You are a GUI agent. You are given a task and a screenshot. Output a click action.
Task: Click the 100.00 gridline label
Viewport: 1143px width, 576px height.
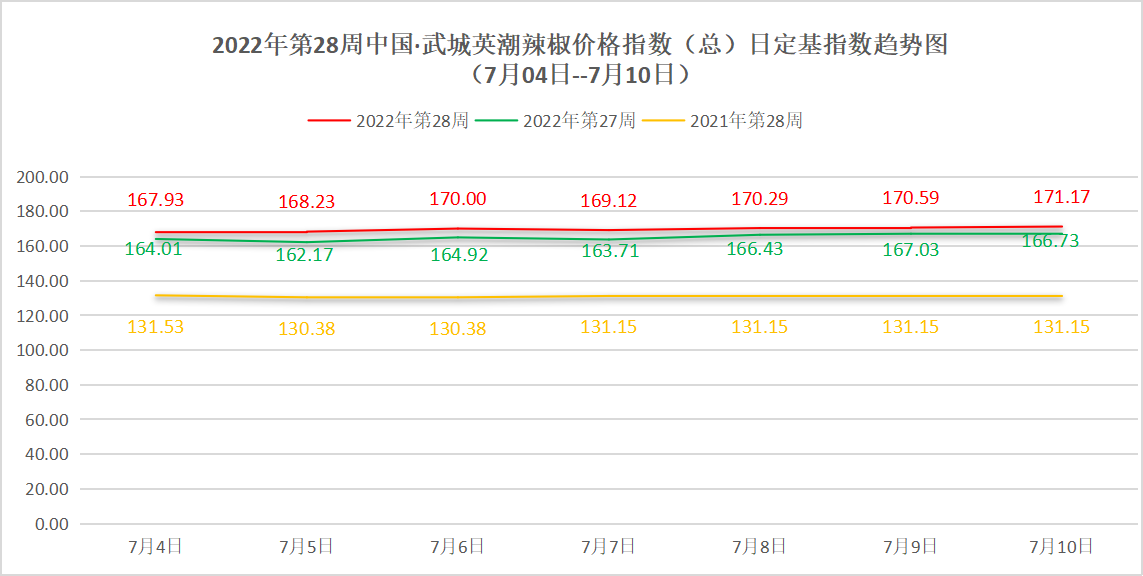click(42, 348)
